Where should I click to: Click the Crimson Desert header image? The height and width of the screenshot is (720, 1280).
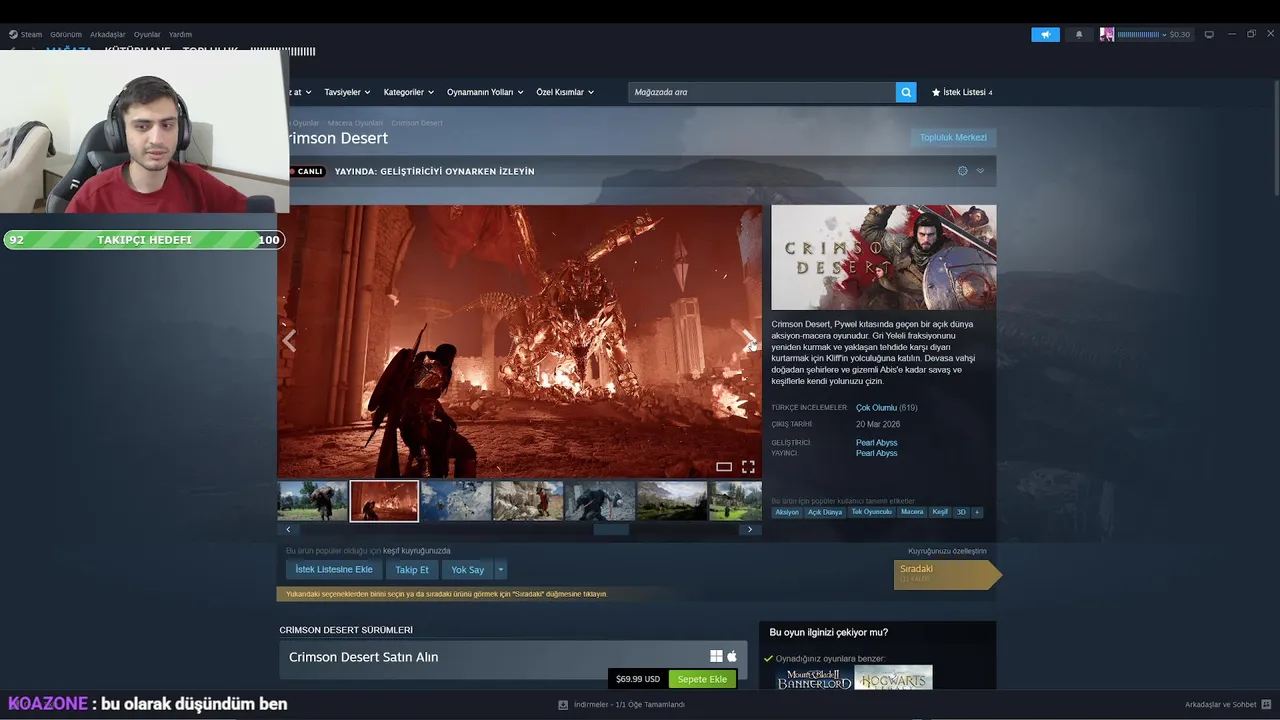884,258
